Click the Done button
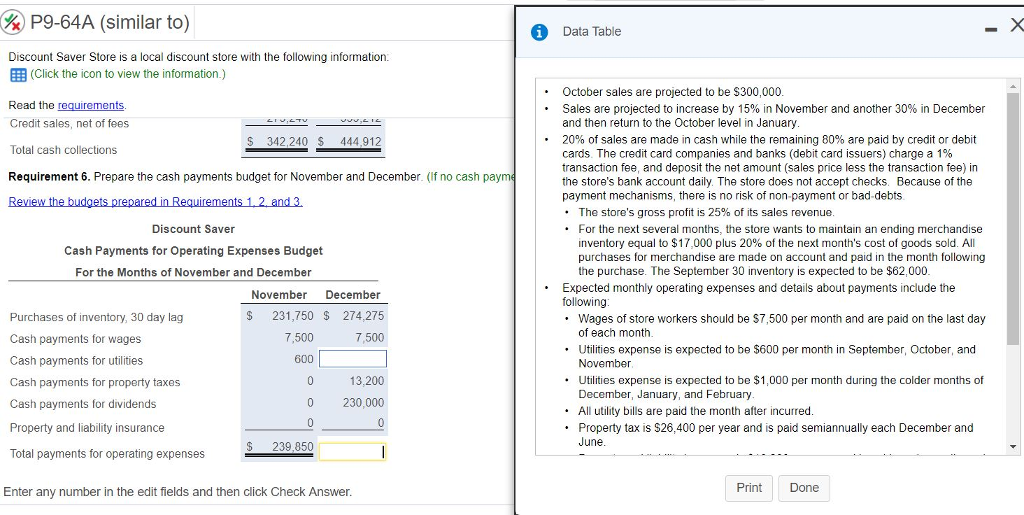 coord(803,488)
